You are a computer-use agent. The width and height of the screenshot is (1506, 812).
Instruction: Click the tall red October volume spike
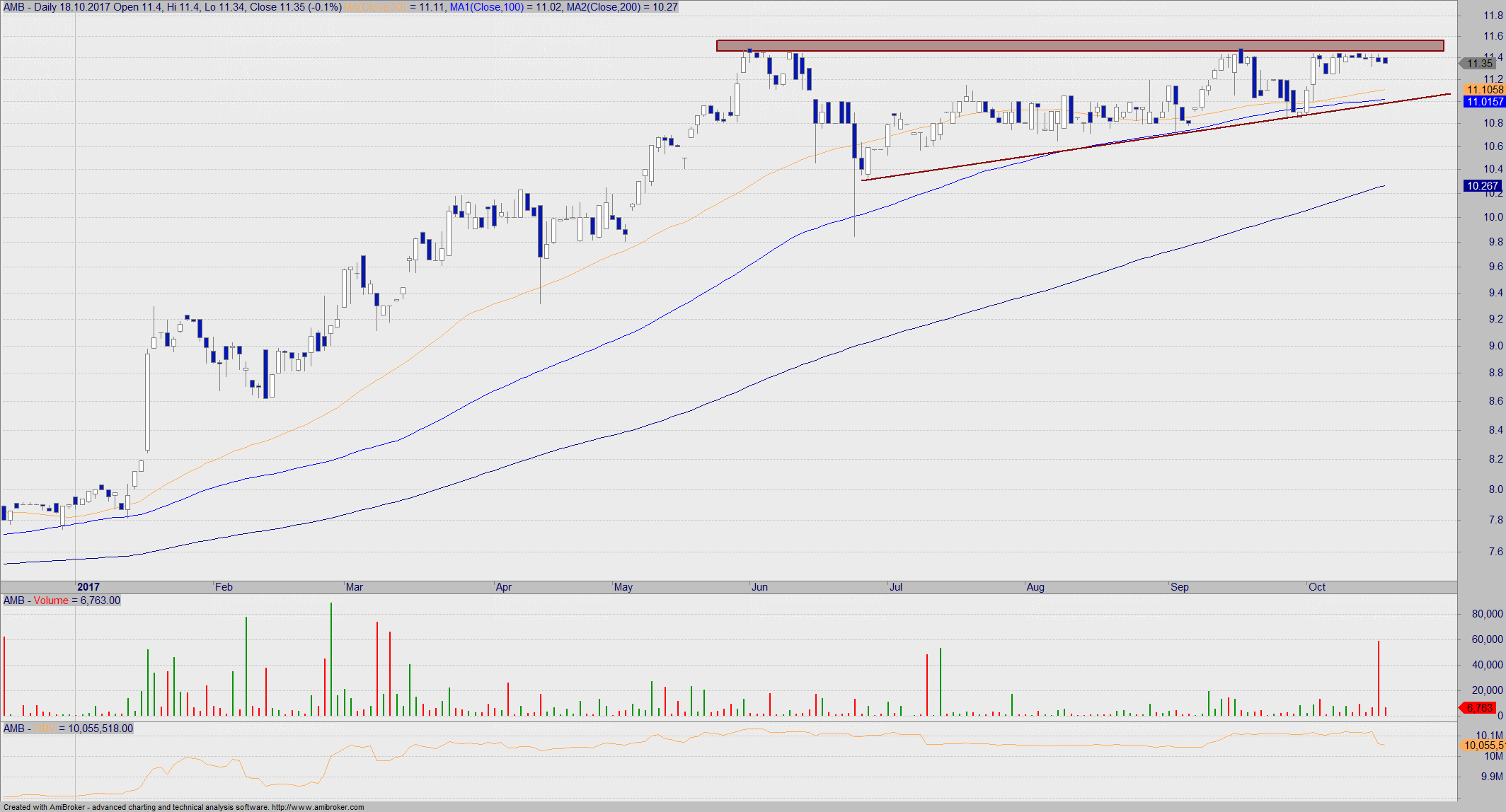coord(1379,678)
